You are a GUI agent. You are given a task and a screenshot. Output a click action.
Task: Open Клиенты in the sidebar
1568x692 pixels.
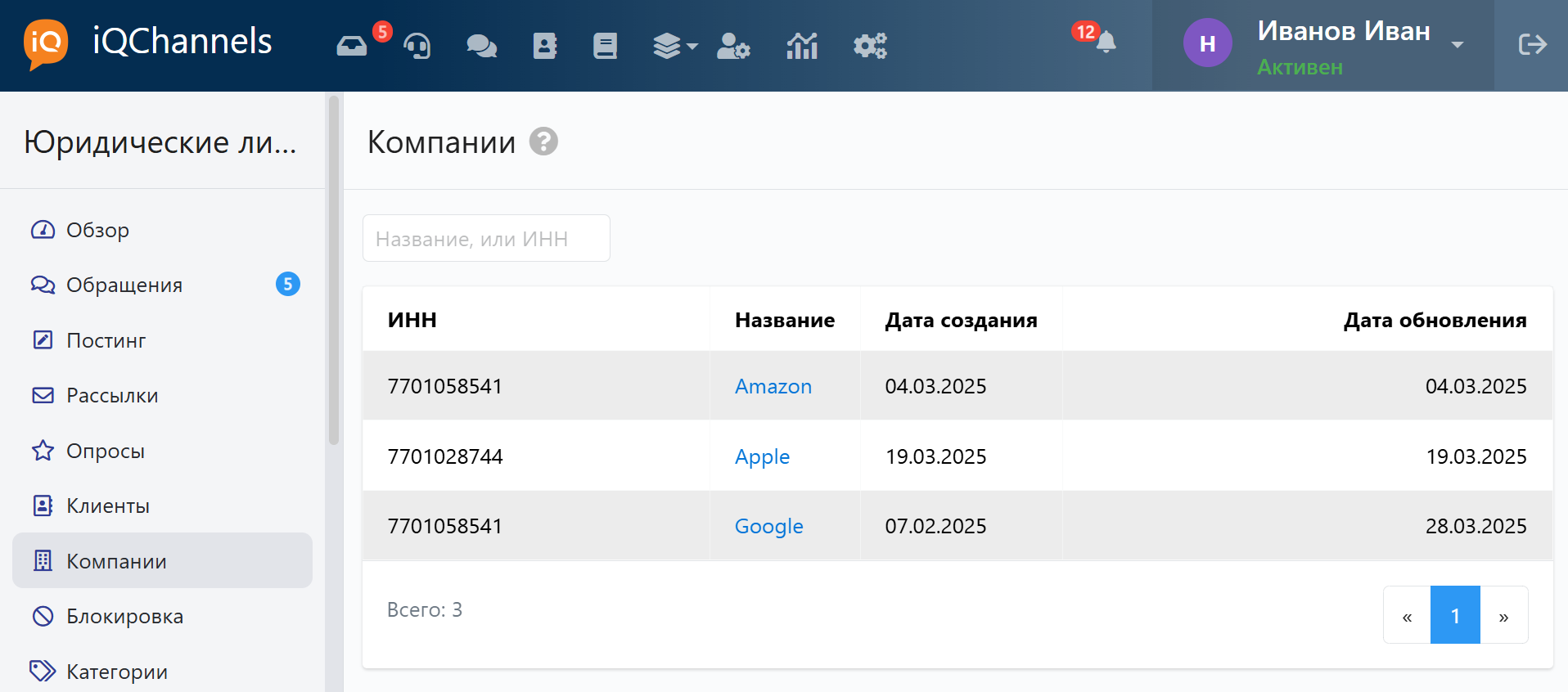point(162,506)
